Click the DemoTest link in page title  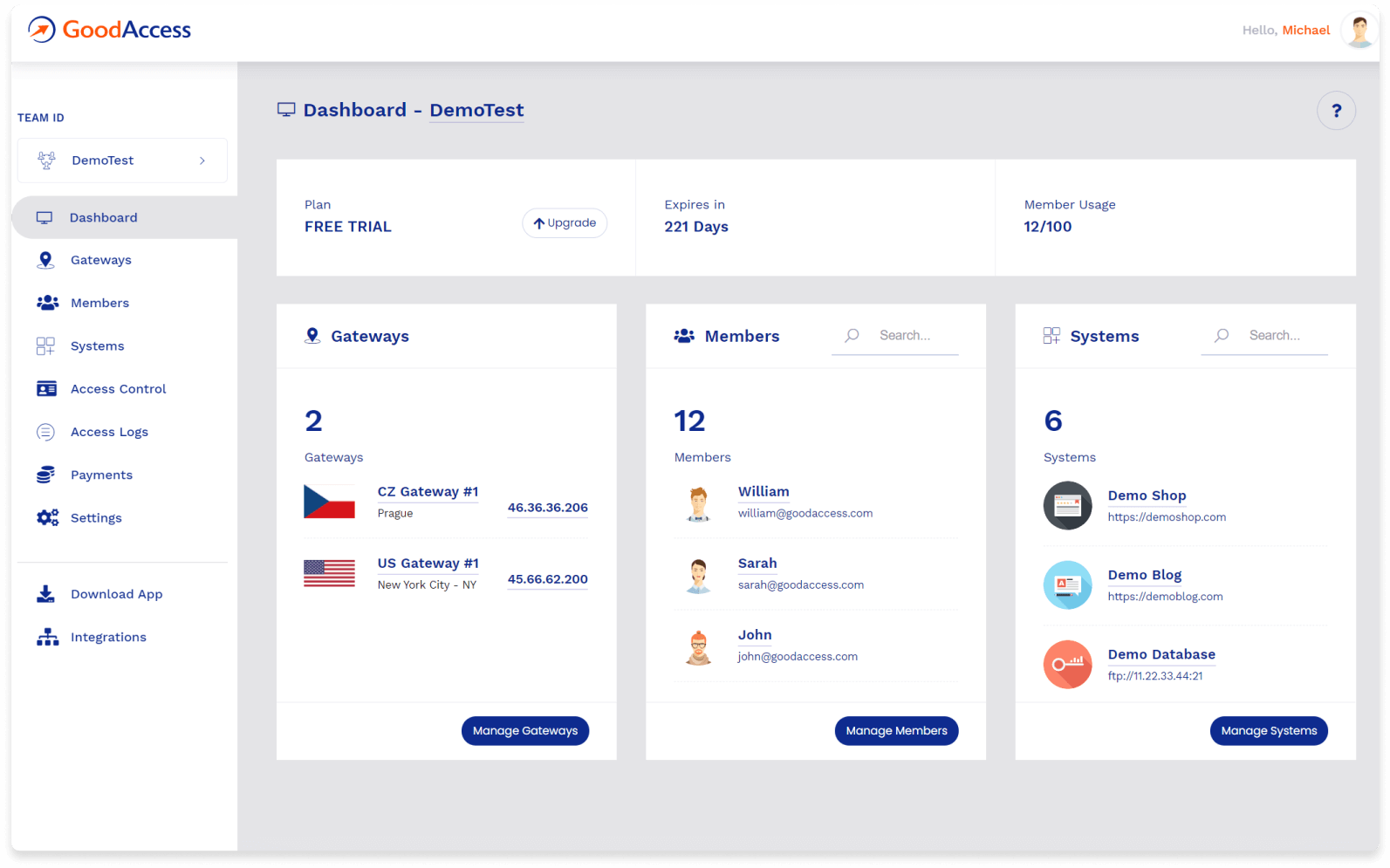coord(476,110)
